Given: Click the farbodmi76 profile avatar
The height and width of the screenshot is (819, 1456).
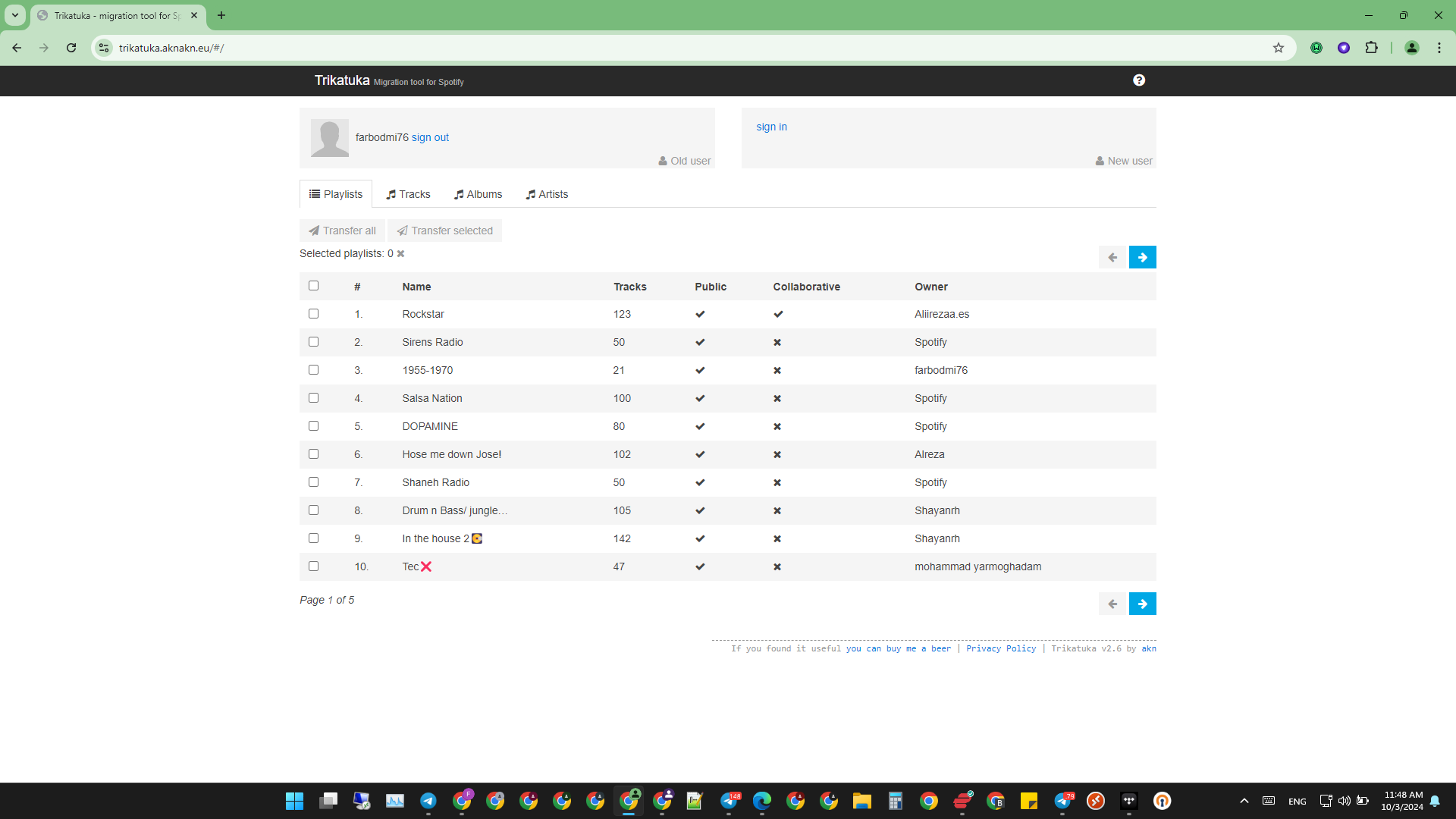Looking at the screenshot, I should coord(330,138).
